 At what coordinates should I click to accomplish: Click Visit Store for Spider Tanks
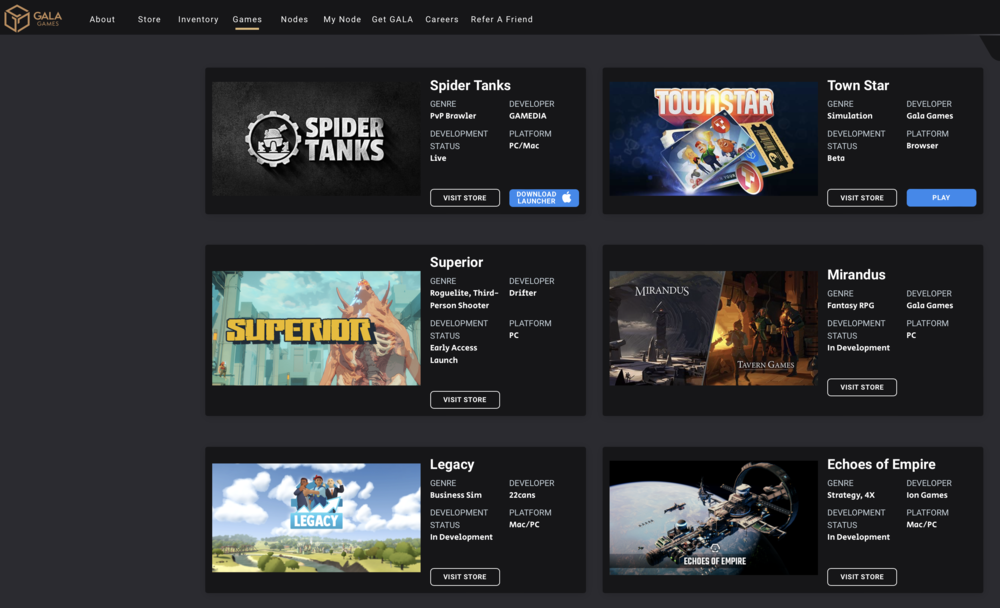465,198
